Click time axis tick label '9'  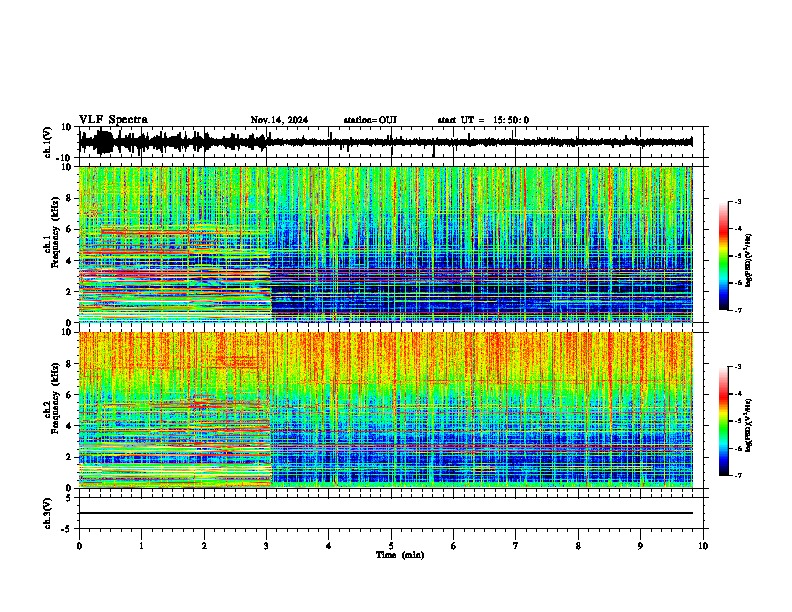click(640, 546)
